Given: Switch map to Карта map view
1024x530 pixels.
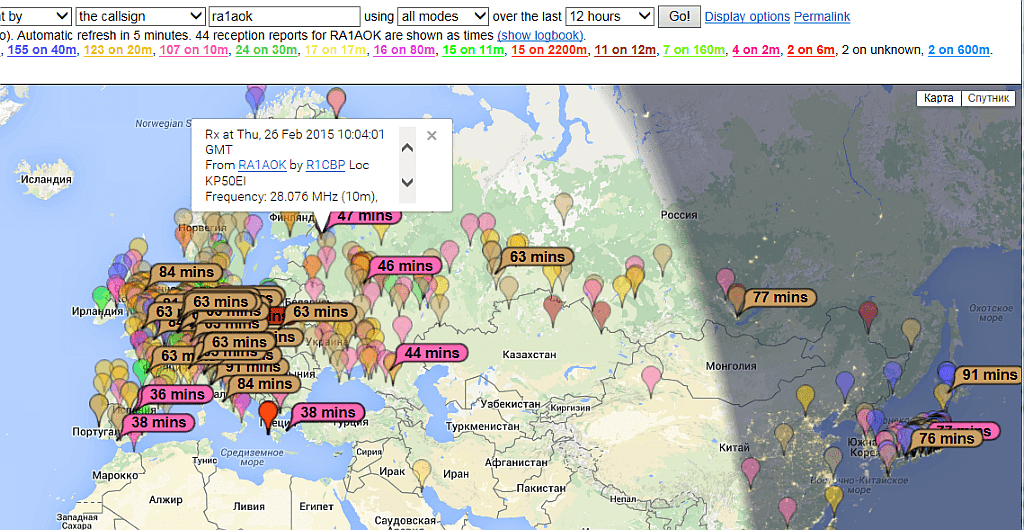Looking at the screenshot, I should (x=938, y=98).
